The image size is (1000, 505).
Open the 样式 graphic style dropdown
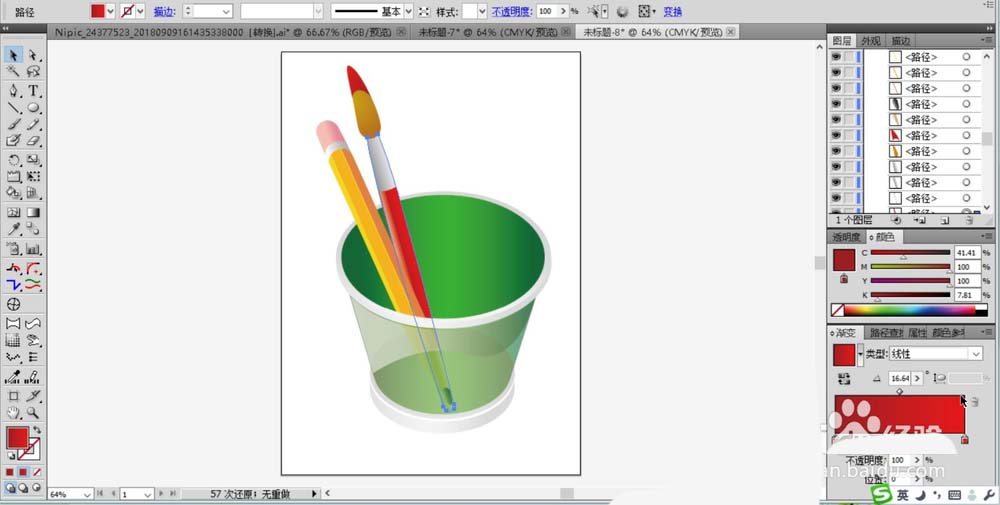click(482, 11)
